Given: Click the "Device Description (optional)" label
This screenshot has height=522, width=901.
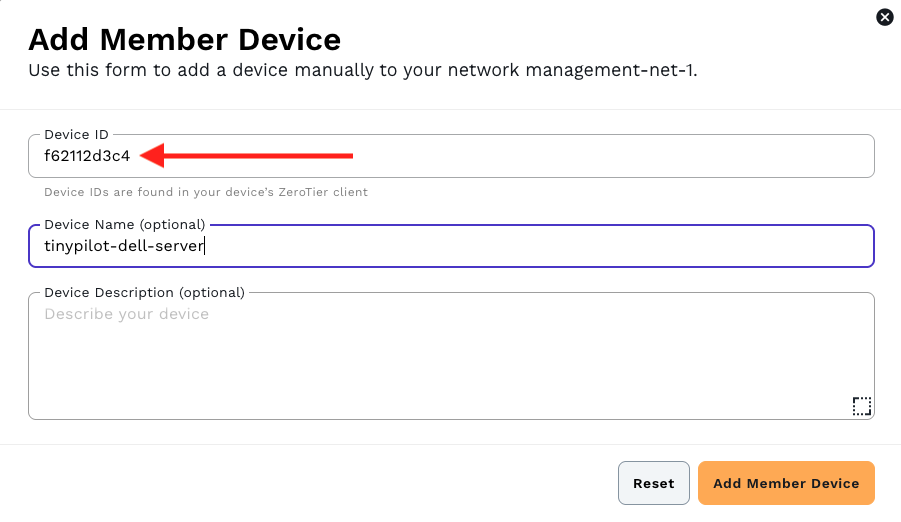Looking at the screenshot, I should click(145, 293).
